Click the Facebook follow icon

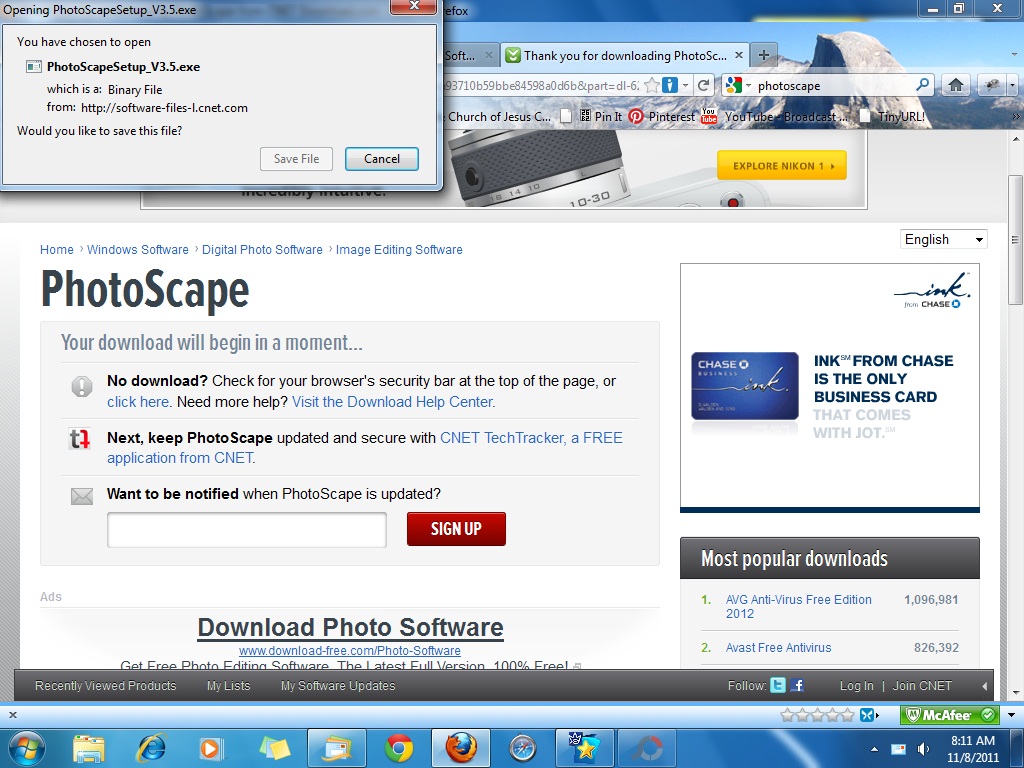797,685
